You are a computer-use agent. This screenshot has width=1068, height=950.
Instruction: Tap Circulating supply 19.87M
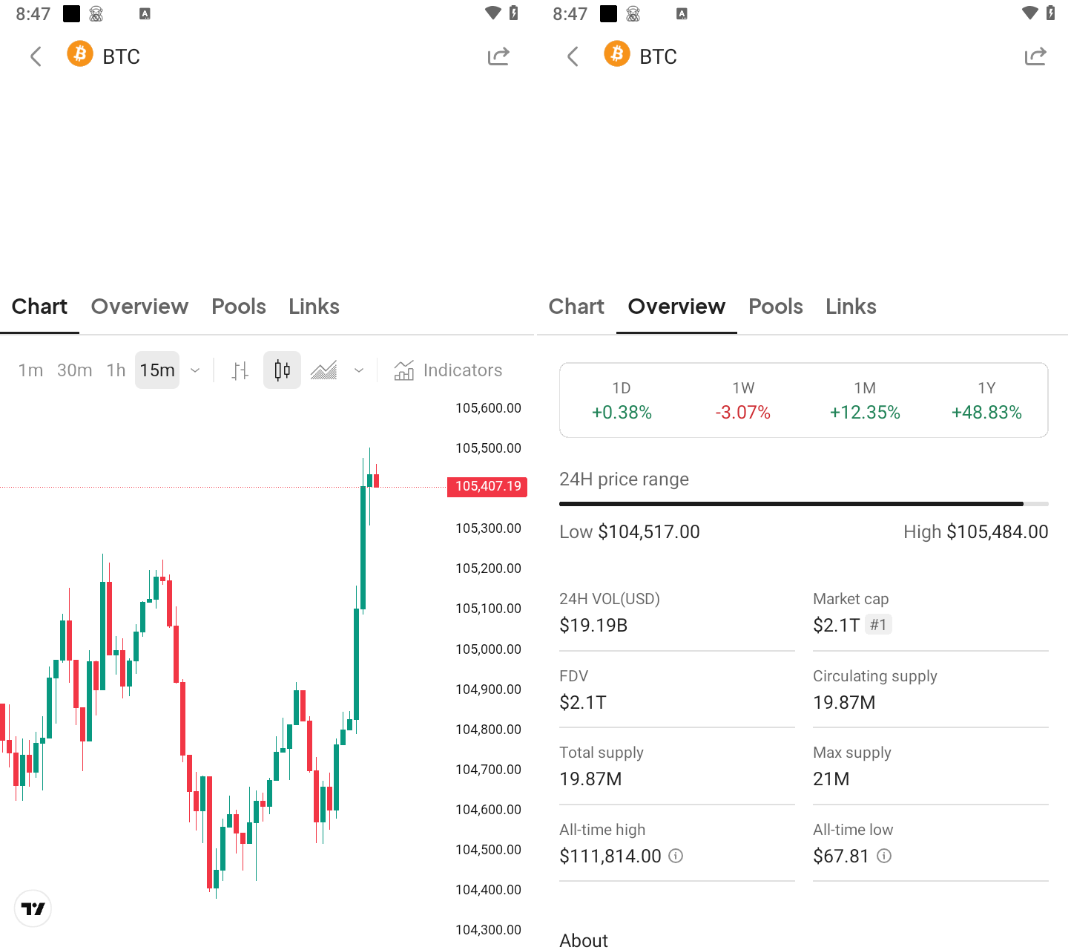844,702
